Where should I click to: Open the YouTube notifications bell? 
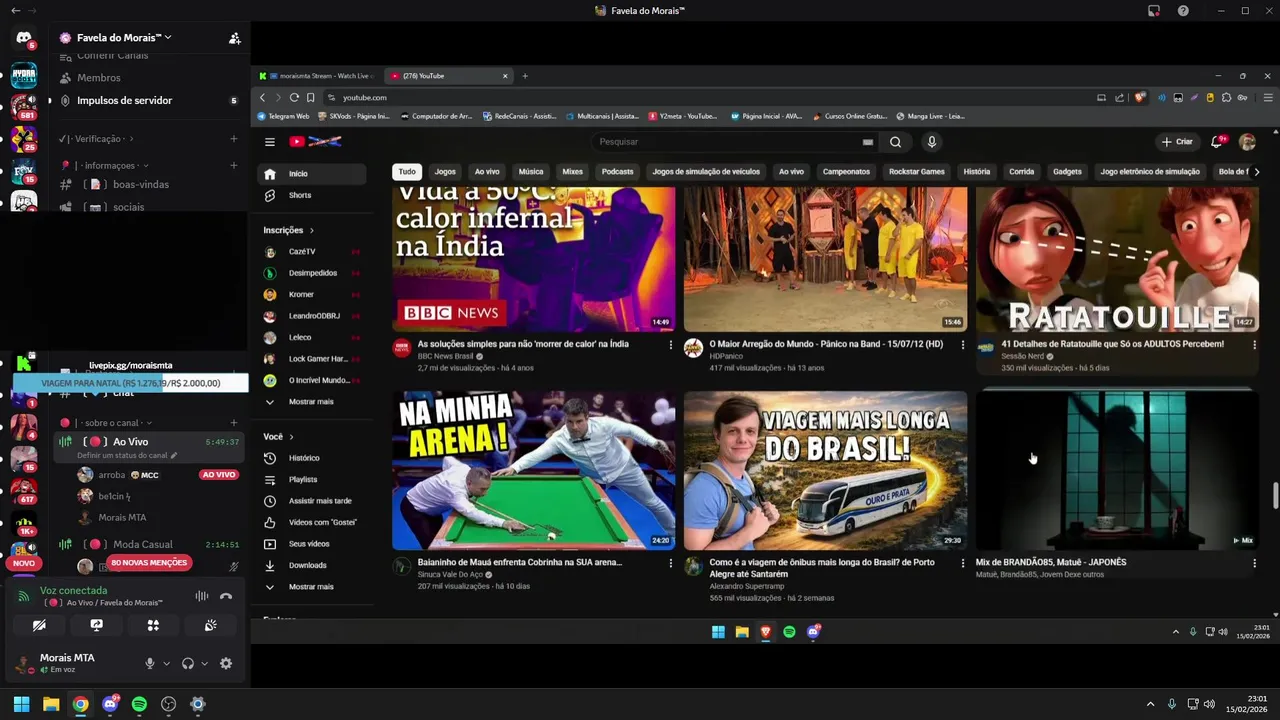(1217, 142)
